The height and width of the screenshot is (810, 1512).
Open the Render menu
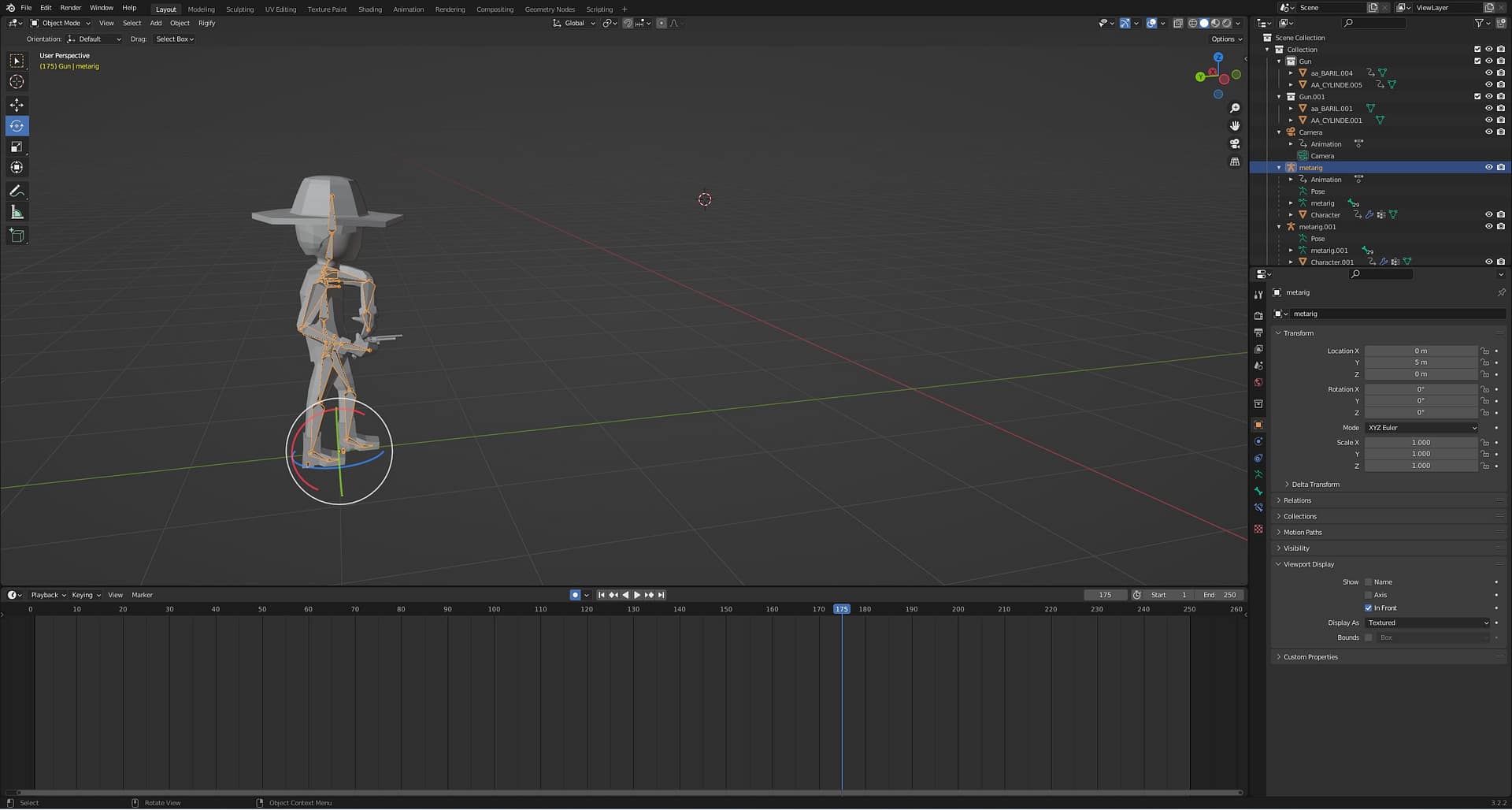70,8
